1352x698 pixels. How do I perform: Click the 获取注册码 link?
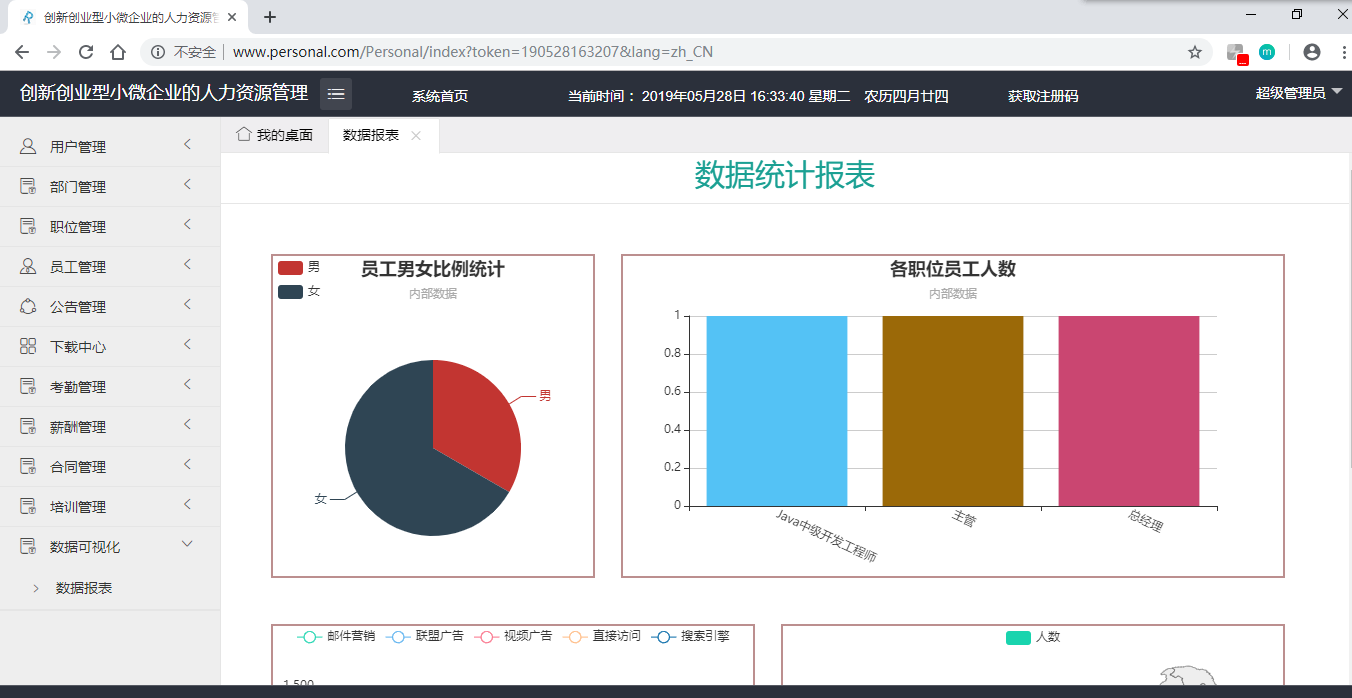point(1043,96)
